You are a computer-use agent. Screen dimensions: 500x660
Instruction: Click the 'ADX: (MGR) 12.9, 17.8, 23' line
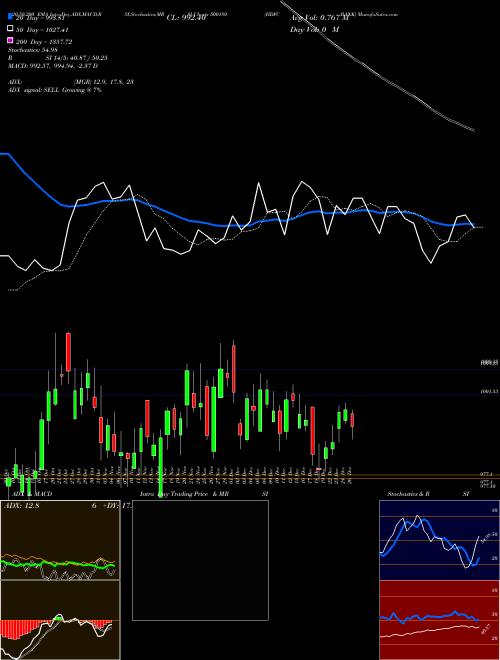pos(71,82)
